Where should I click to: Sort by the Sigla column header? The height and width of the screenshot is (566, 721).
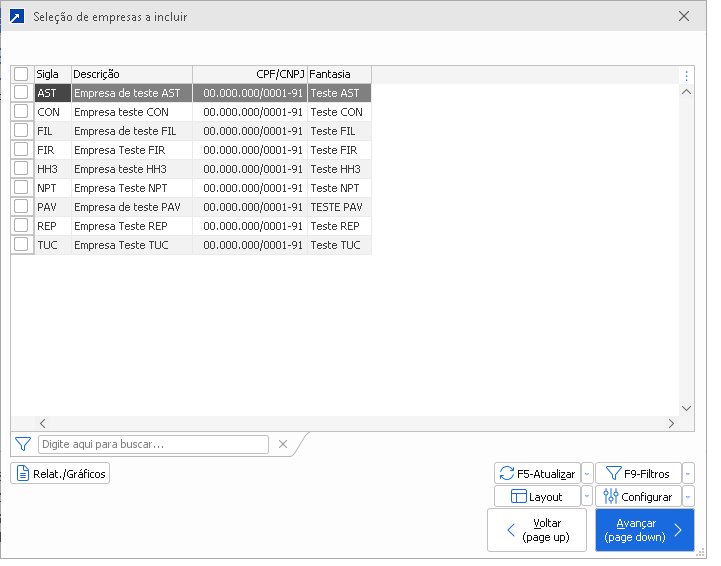(x=52, y=74)
